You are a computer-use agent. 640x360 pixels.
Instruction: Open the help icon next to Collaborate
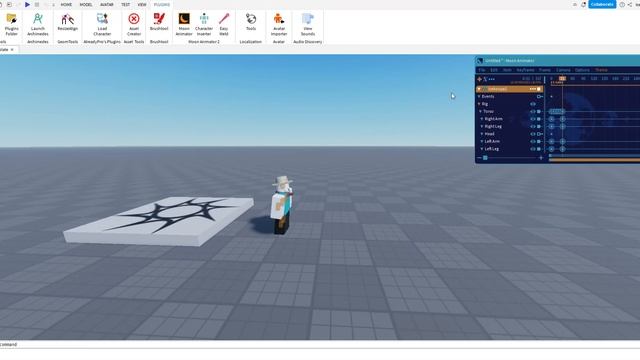point(622,4)
